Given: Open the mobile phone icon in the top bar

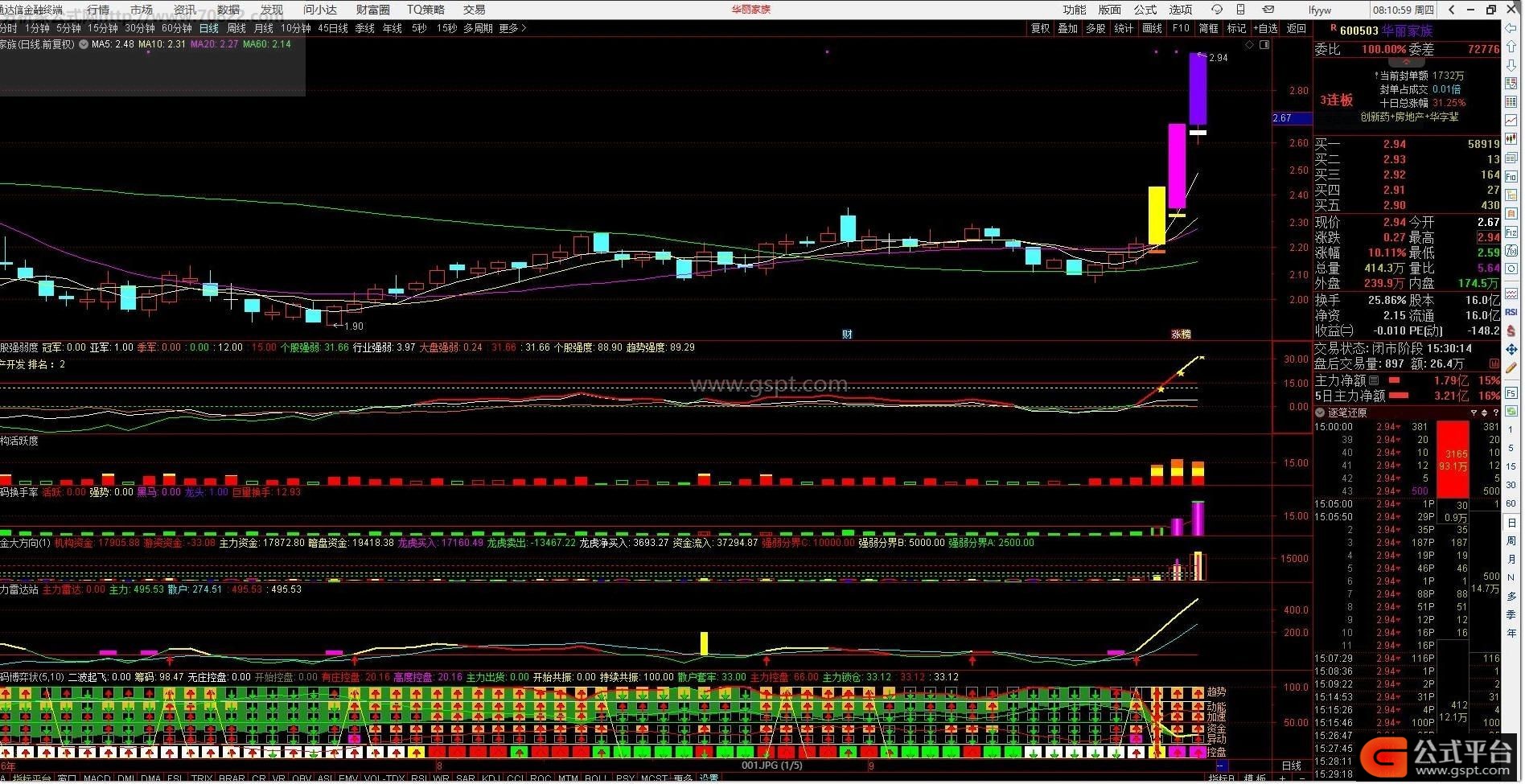Looking at the screenshot, I should (x=1240, y=10).
